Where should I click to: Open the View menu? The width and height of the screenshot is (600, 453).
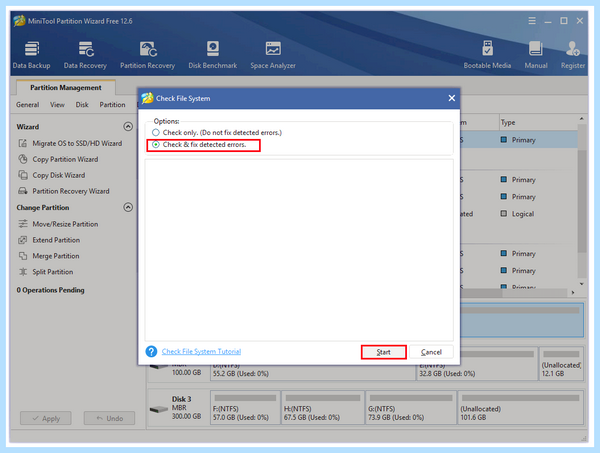point(57,104)
